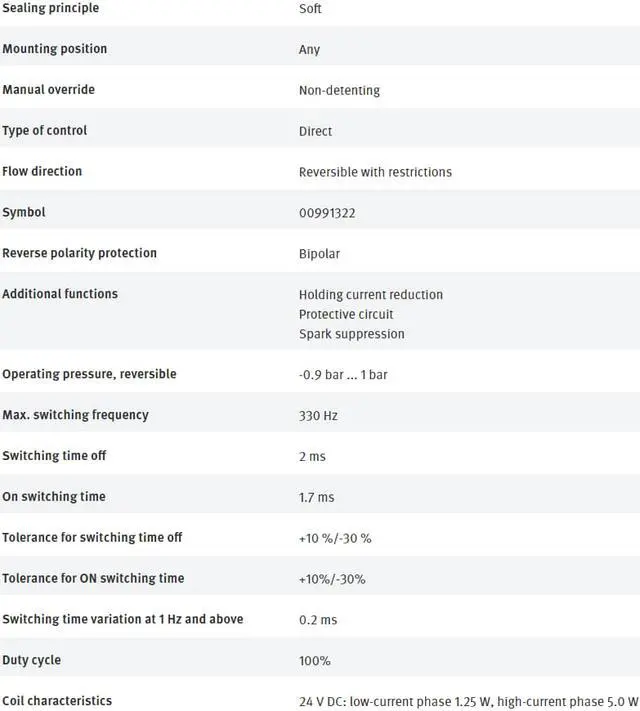The height and width of the screenshot is (711, 640).
Task: Click the 'Duty cycle' row label
Action: [x=31, y=660]
